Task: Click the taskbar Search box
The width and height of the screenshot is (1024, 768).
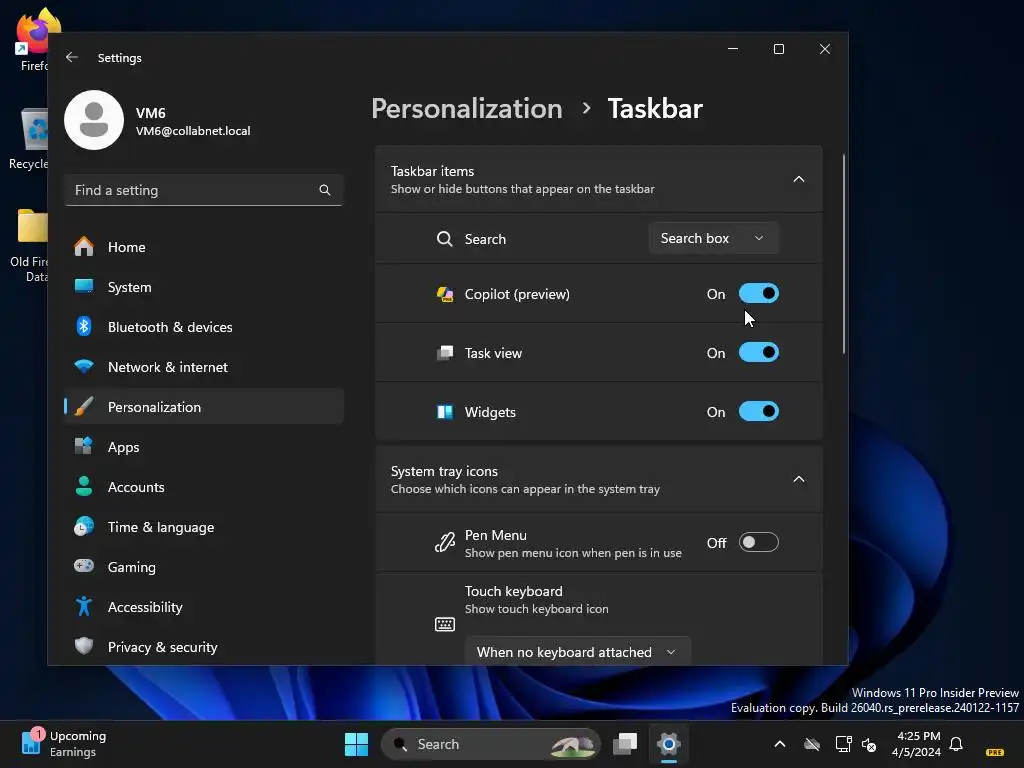Action: click(x=490, y=744)
